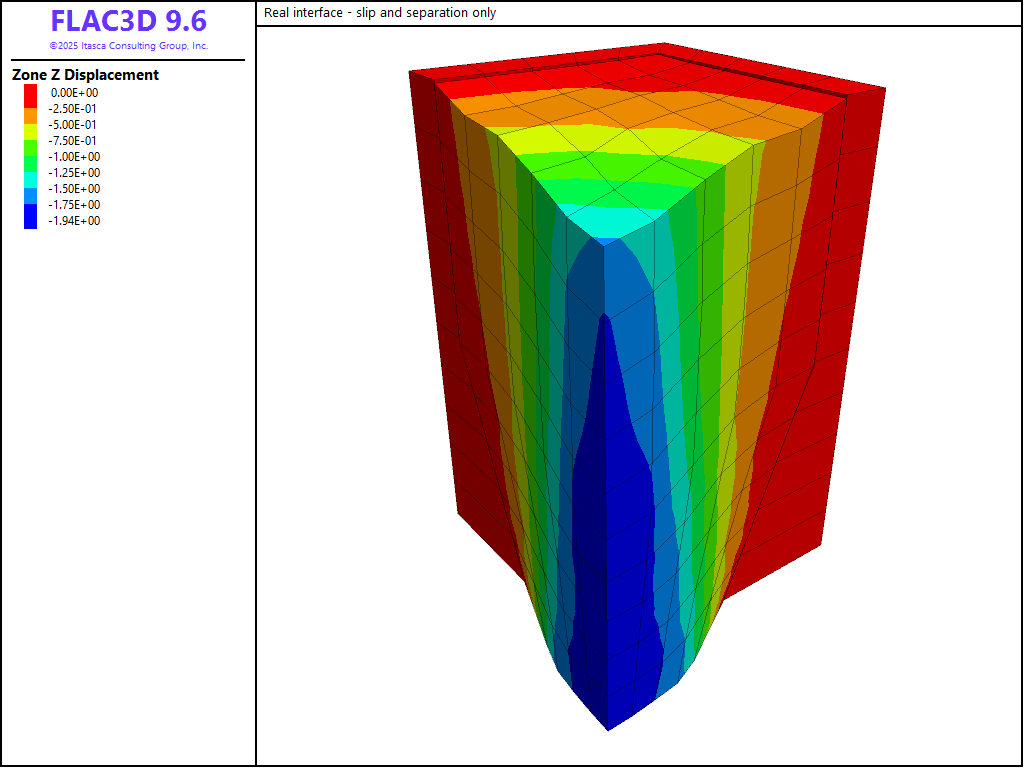The width and height of the screenshot is (1024, 768).
Task: Click the dark blue -1.94E+00 legend swatch
Action: [31, 221]
